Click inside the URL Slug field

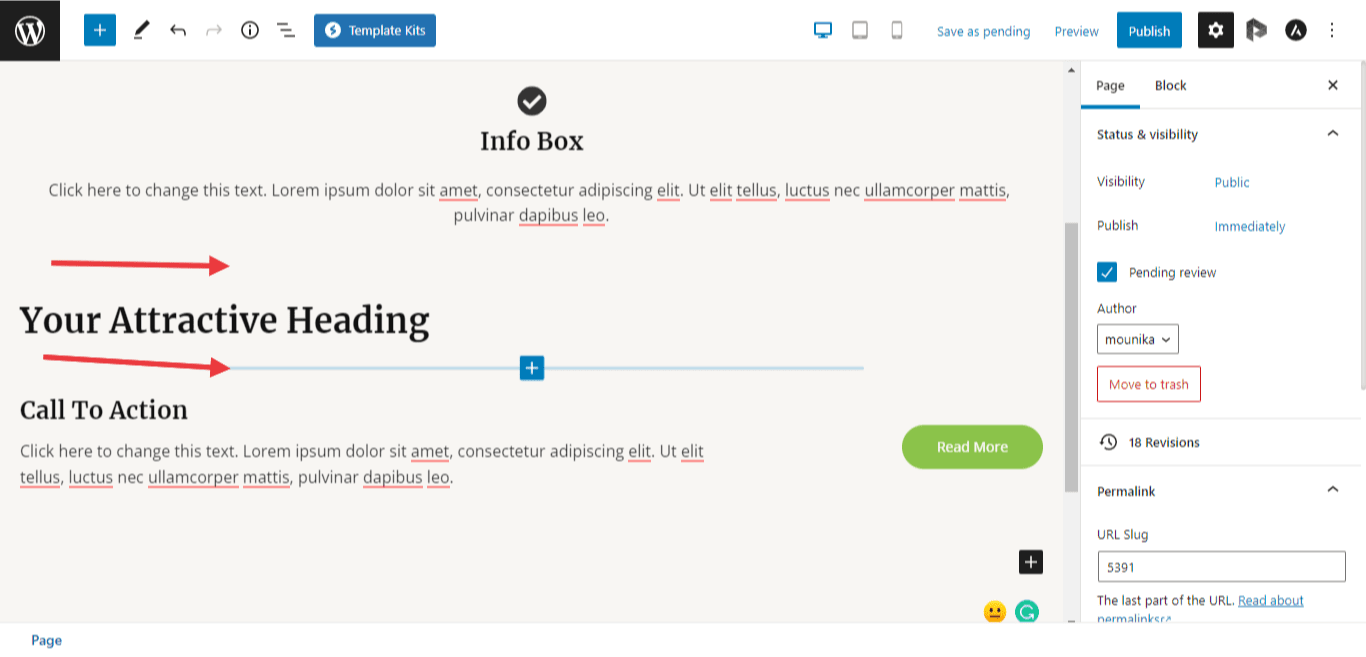1220,566
